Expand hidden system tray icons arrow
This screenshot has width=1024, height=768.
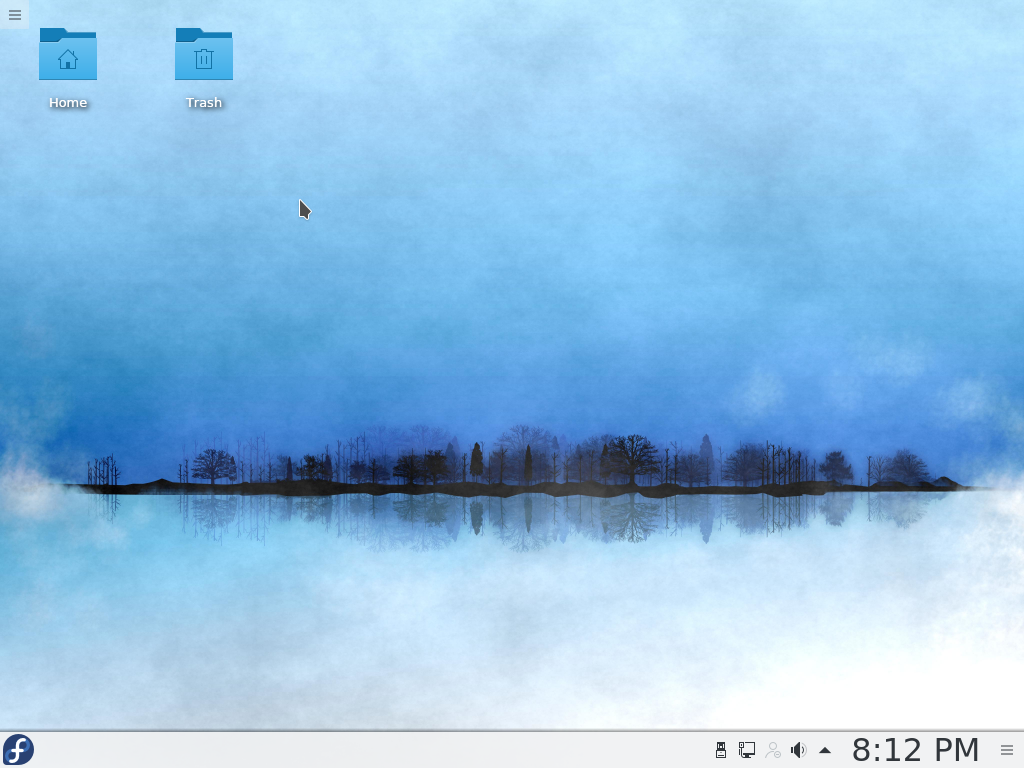point(825,750)
